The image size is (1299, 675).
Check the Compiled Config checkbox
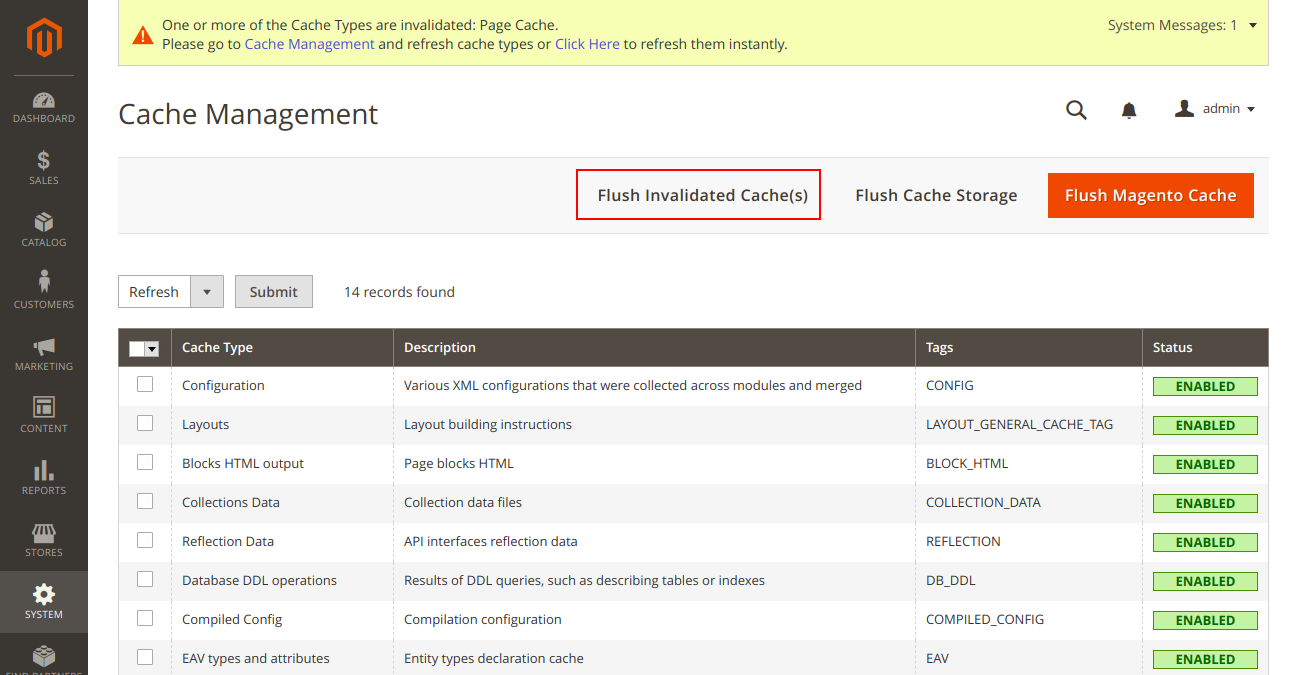click(145, 618)
